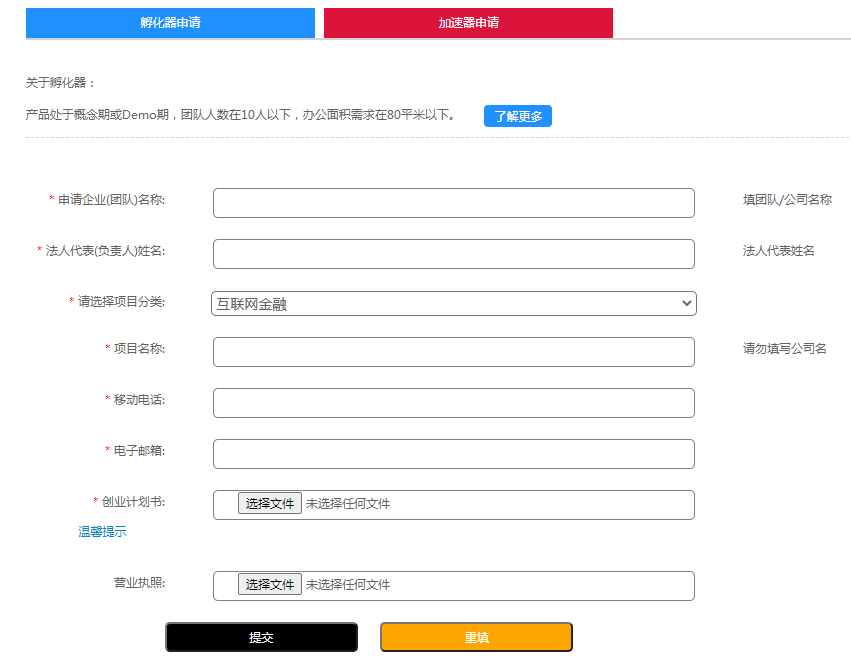Focus the 申请企业(团队)名称 input field
This screenshot has width=851, height=660.
[454, 203]
